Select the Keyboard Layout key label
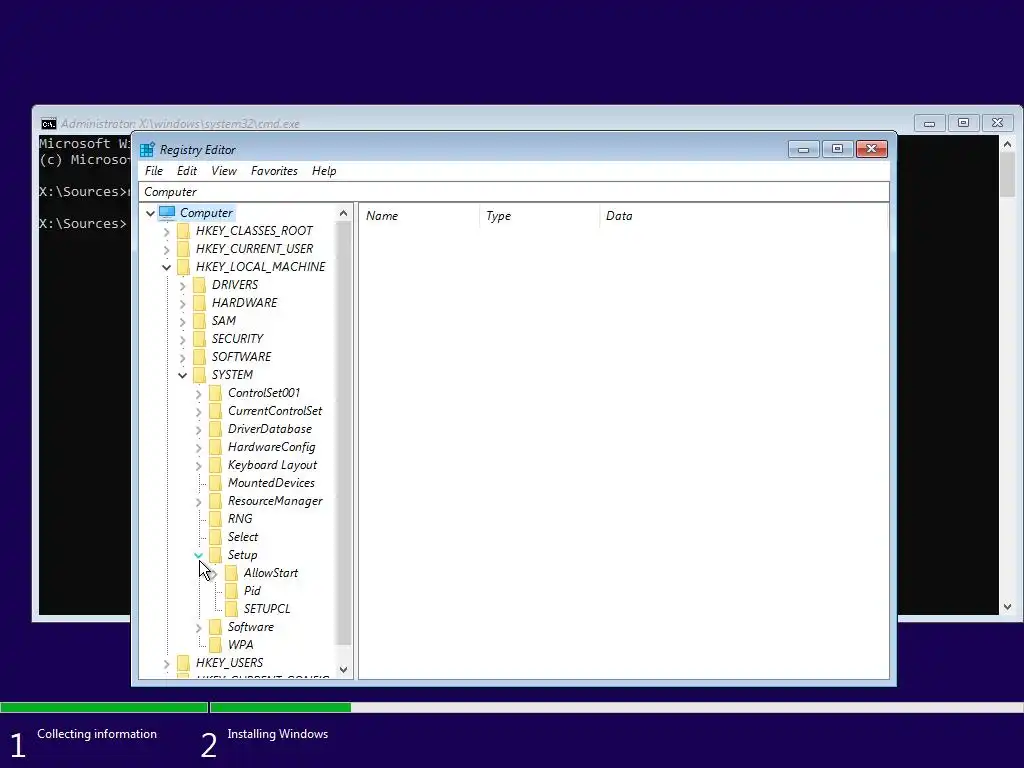This screenshot has width=1024, height=768. 272,465
